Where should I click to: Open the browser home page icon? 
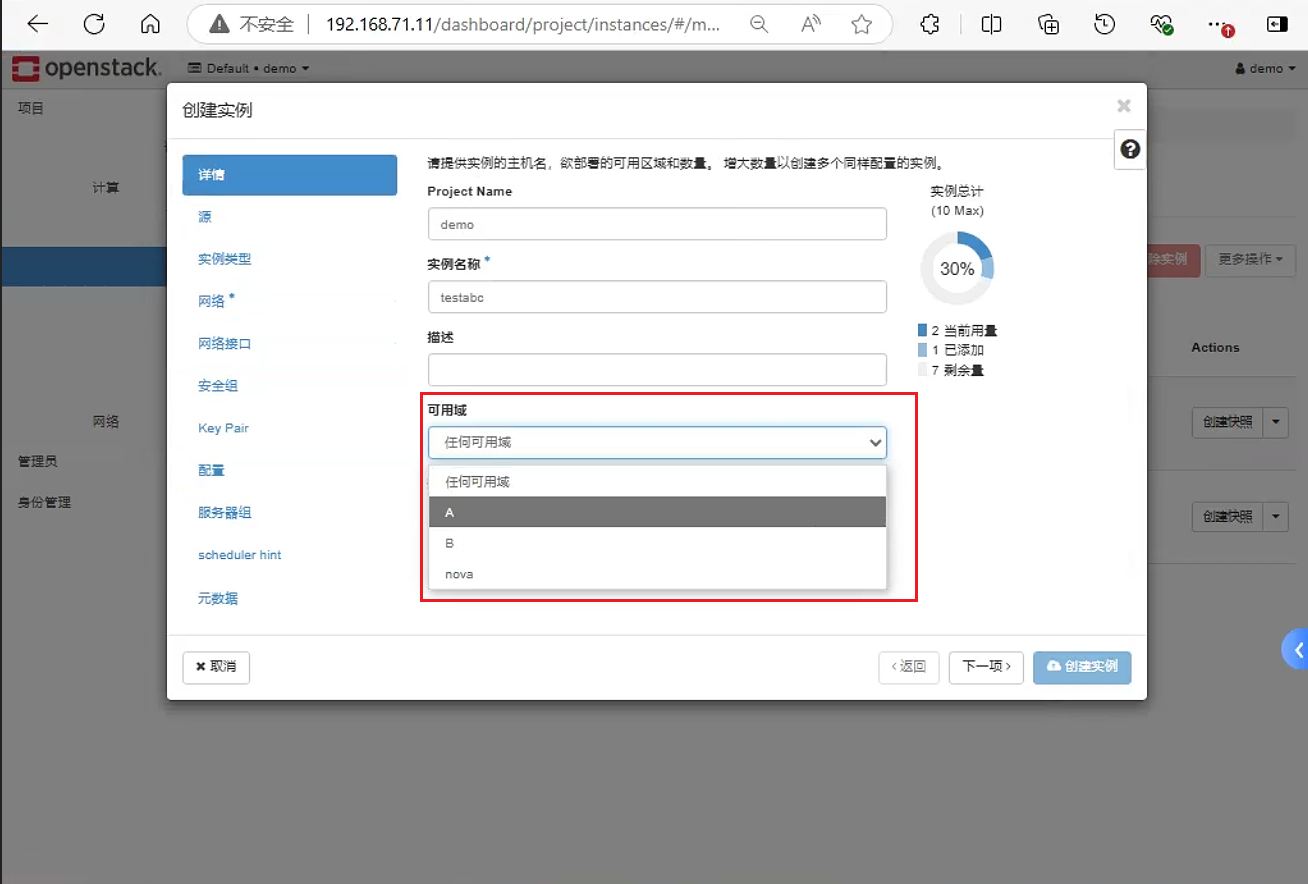pyautogui.click(x=150, y=25)
